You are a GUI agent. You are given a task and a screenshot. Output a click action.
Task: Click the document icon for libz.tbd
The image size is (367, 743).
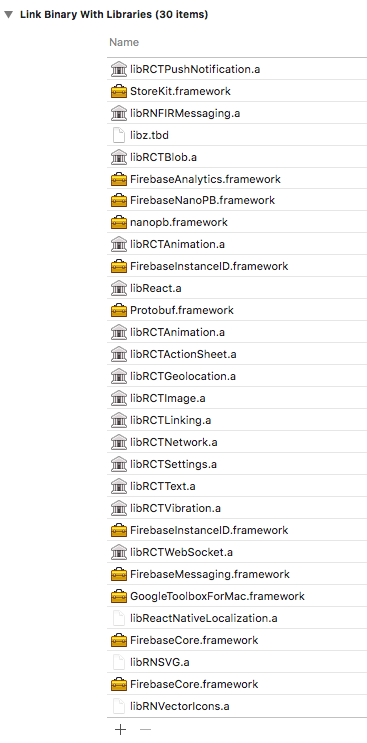pyautogui.click(x=118, y=136)
